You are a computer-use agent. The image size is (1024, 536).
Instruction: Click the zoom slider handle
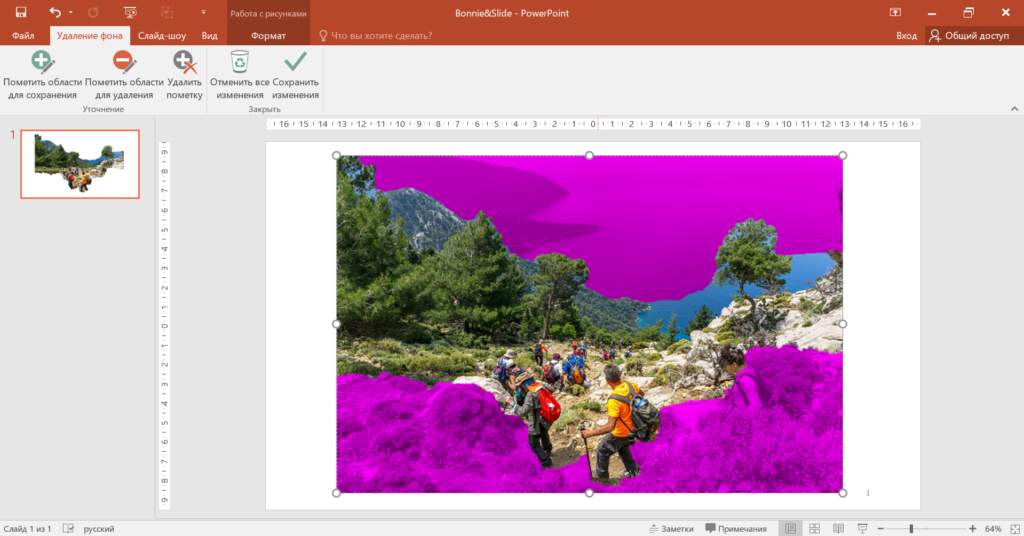[x=911, y=529]
